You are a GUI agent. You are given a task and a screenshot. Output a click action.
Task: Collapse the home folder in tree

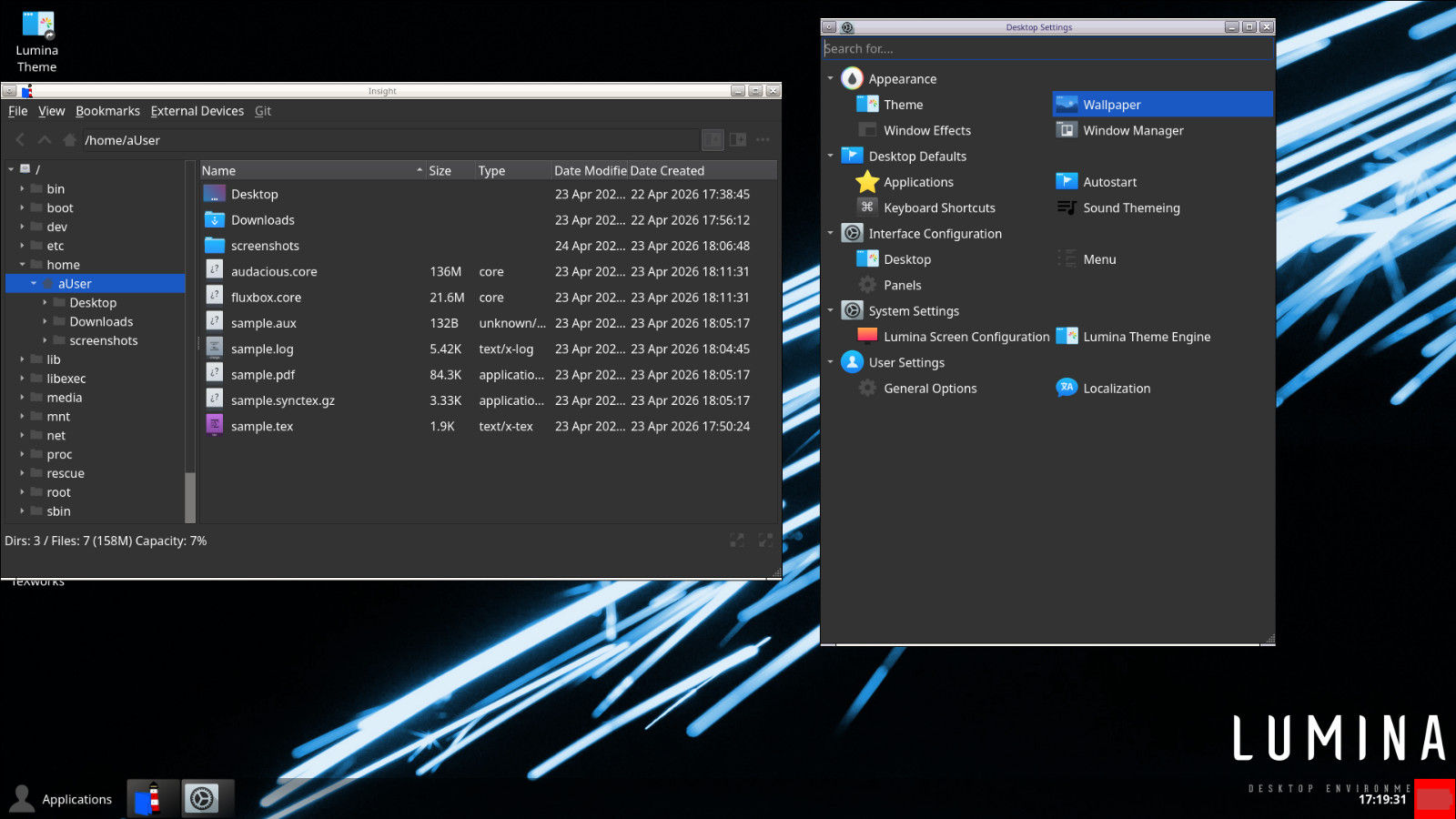pos(22,265)
